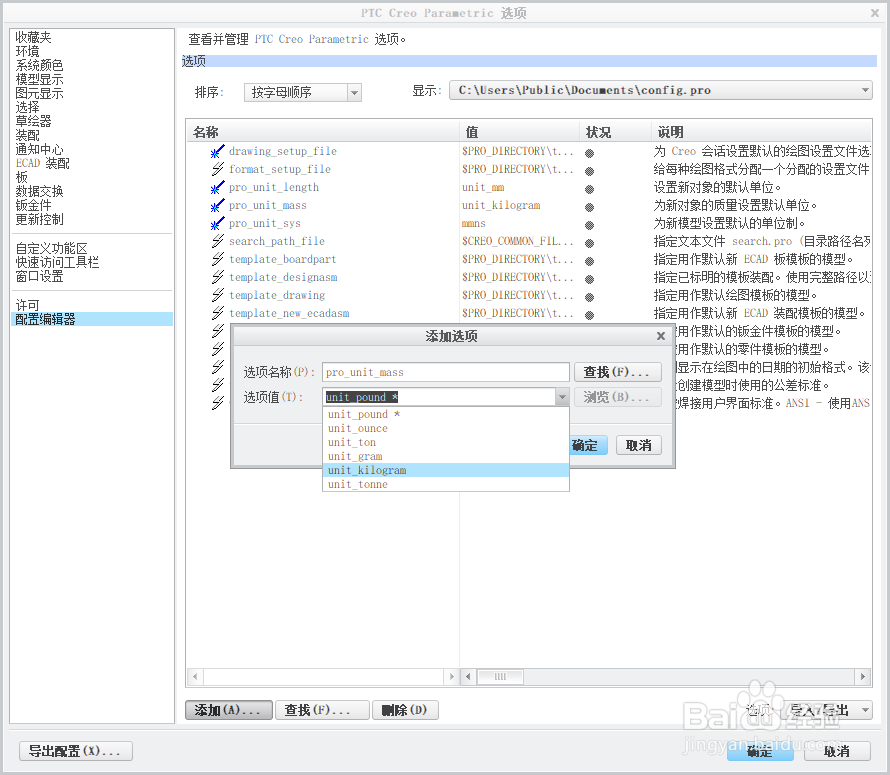The image size is (890, 775).
Task: Click the 状况 column header
Action: 615,132
